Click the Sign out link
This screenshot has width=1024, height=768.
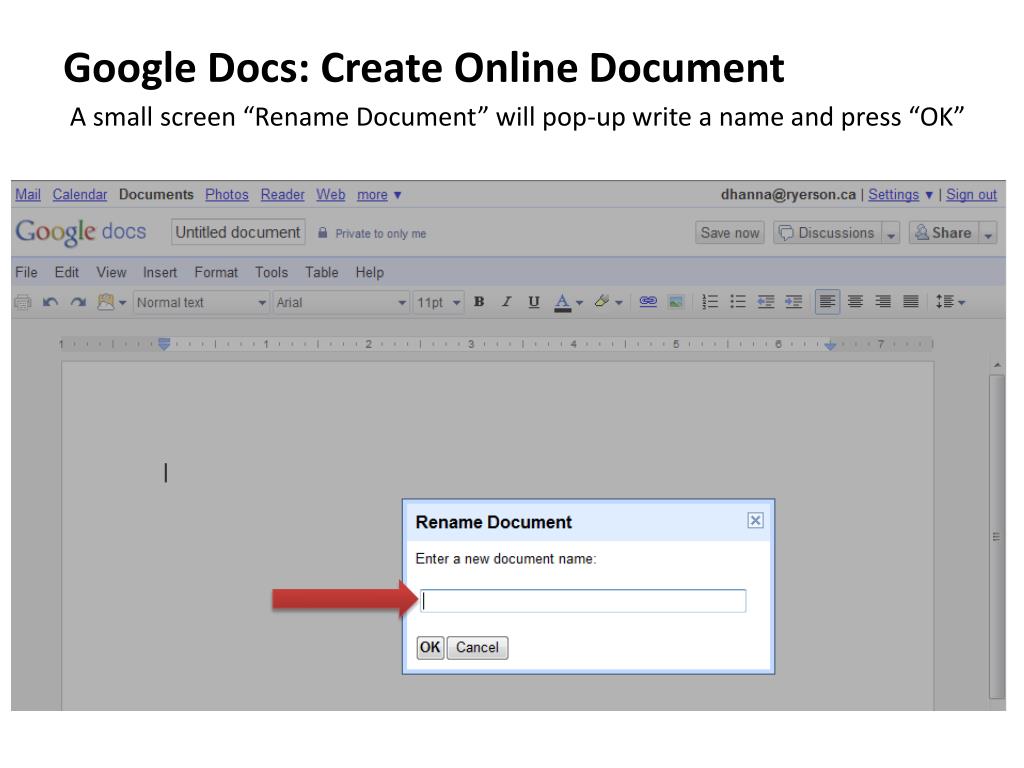click(x=971, y=195)
